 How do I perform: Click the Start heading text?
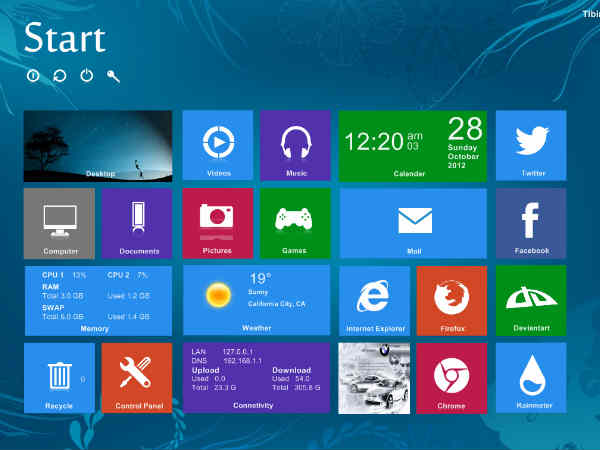click(x=65, y=38)
